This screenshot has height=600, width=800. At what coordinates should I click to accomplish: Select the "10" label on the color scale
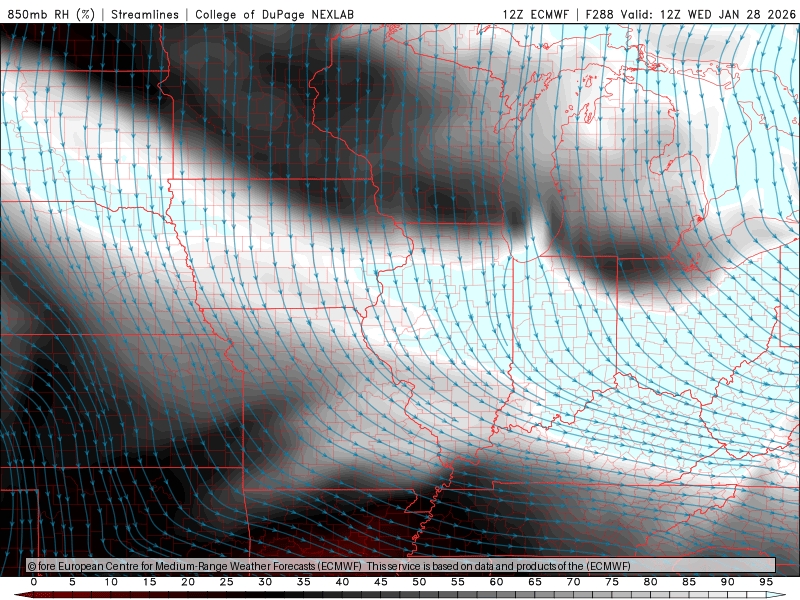coord(111,582)
